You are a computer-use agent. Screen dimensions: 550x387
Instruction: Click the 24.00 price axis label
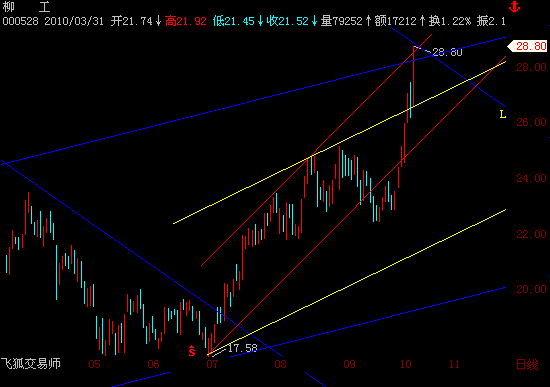(x=531, y=178)
